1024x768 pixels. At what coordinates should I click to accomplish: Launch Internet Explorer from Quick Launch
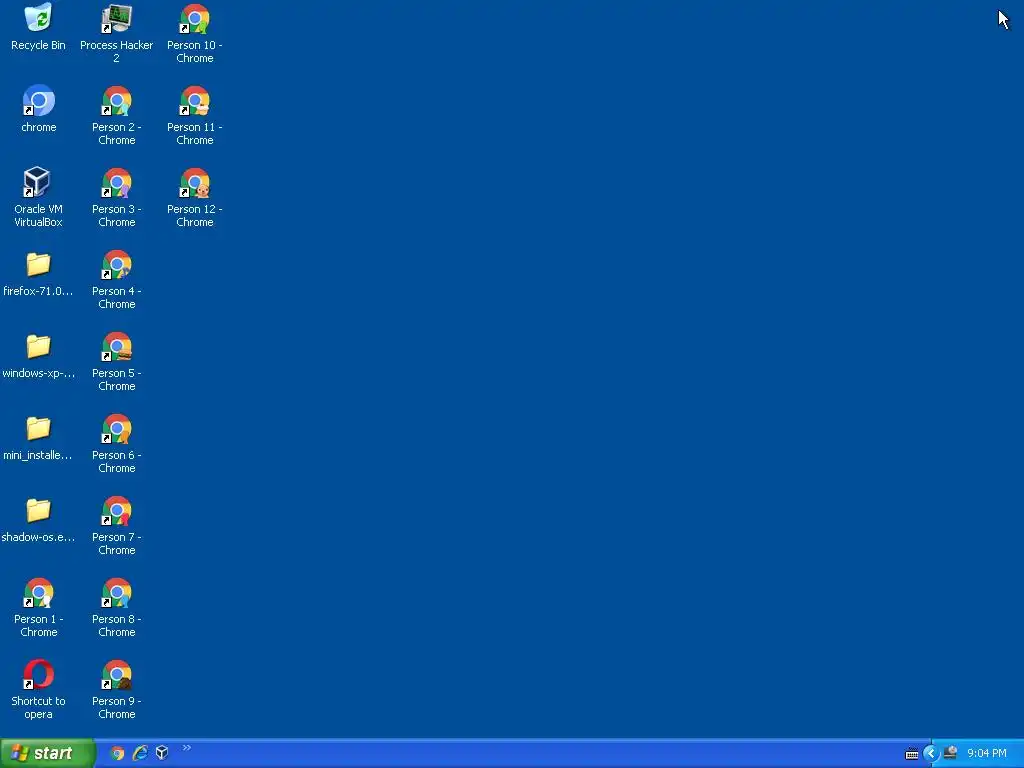click(140, 753)
